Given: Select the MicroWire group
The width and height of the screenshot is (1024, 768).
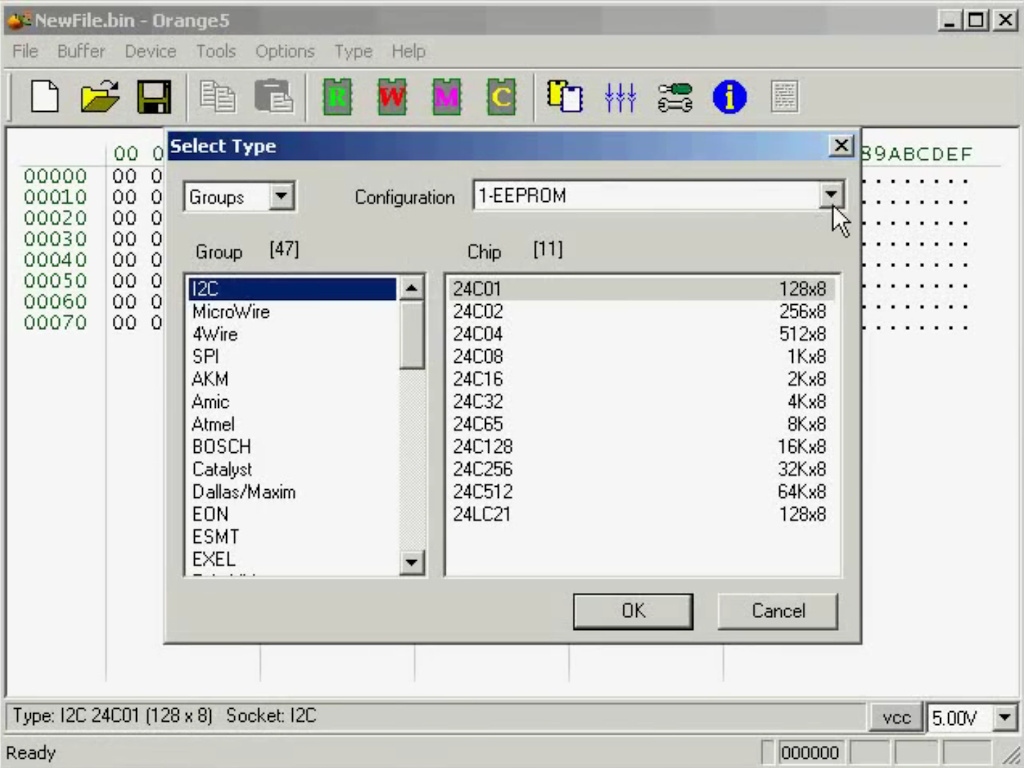Looking at the screenshot, I should coord(231,312).
